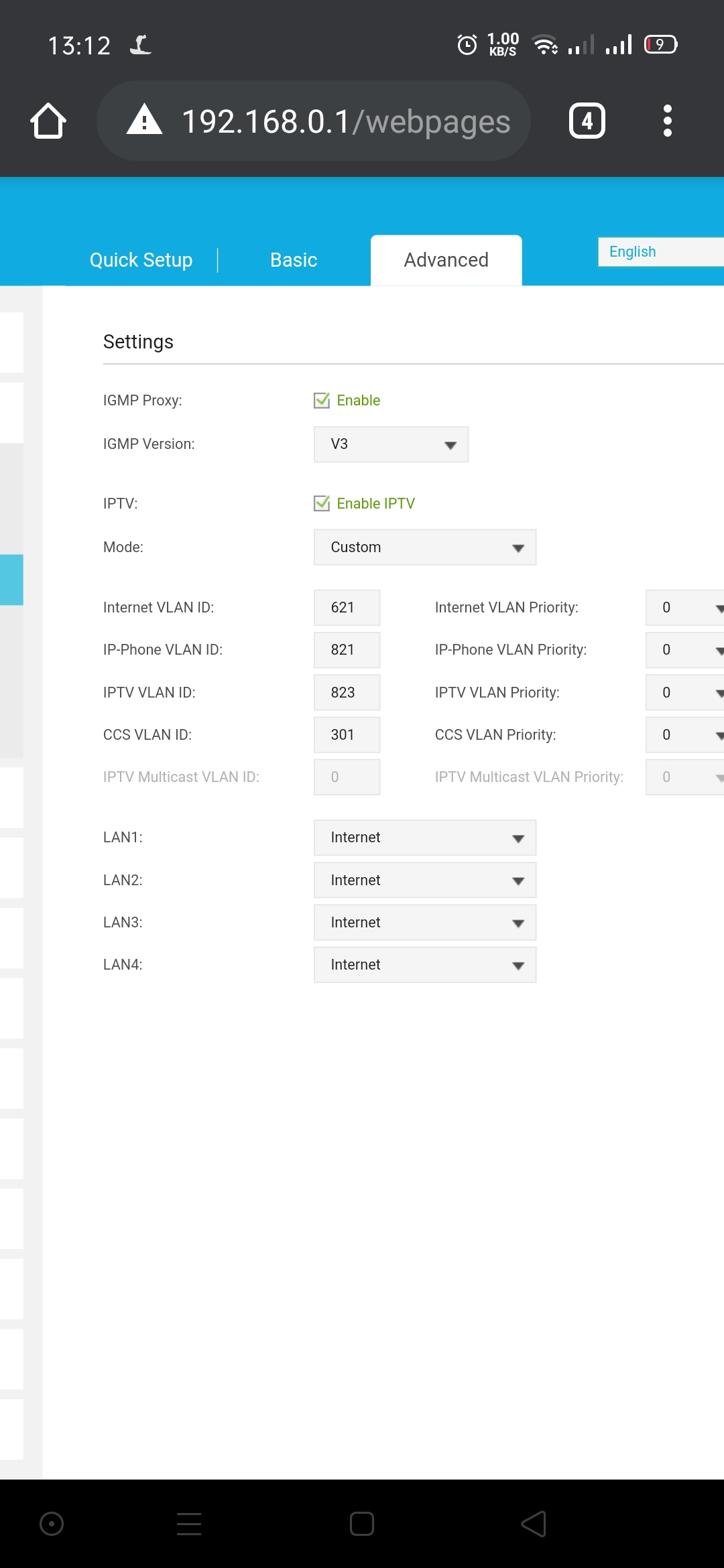Tap the insecure site warning triangle

click(144, 121)
